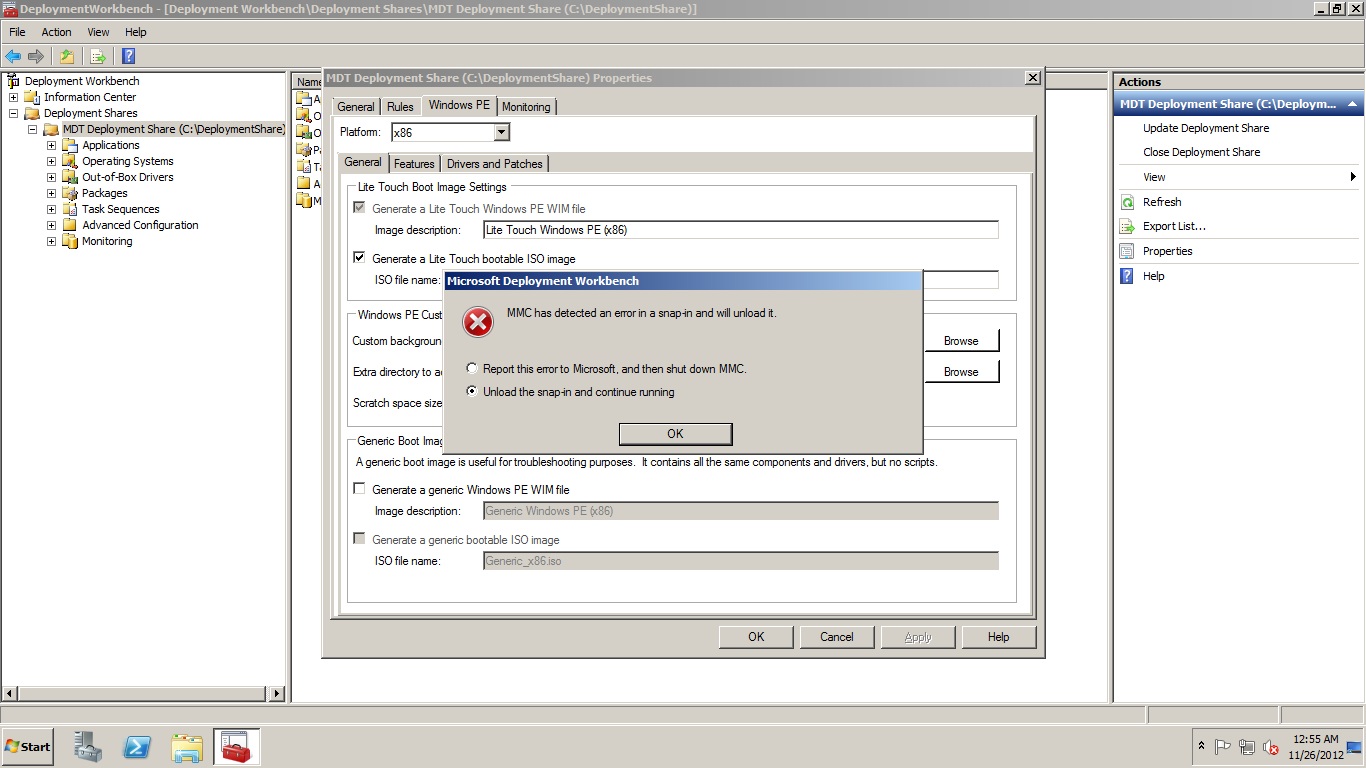Expand the View submenu arrow in Actions
The height and width of the screenshot is (768, 1366).
1353,177
